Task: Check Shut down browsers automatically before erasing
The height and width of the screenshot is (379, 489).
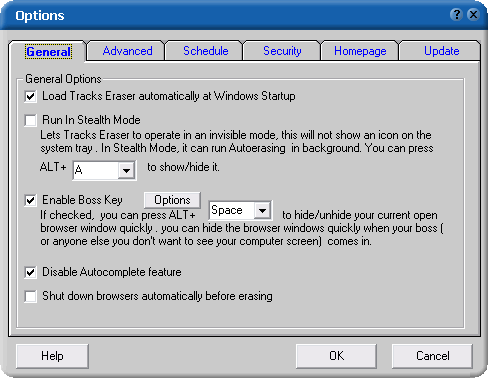Action: click(31, 296)
